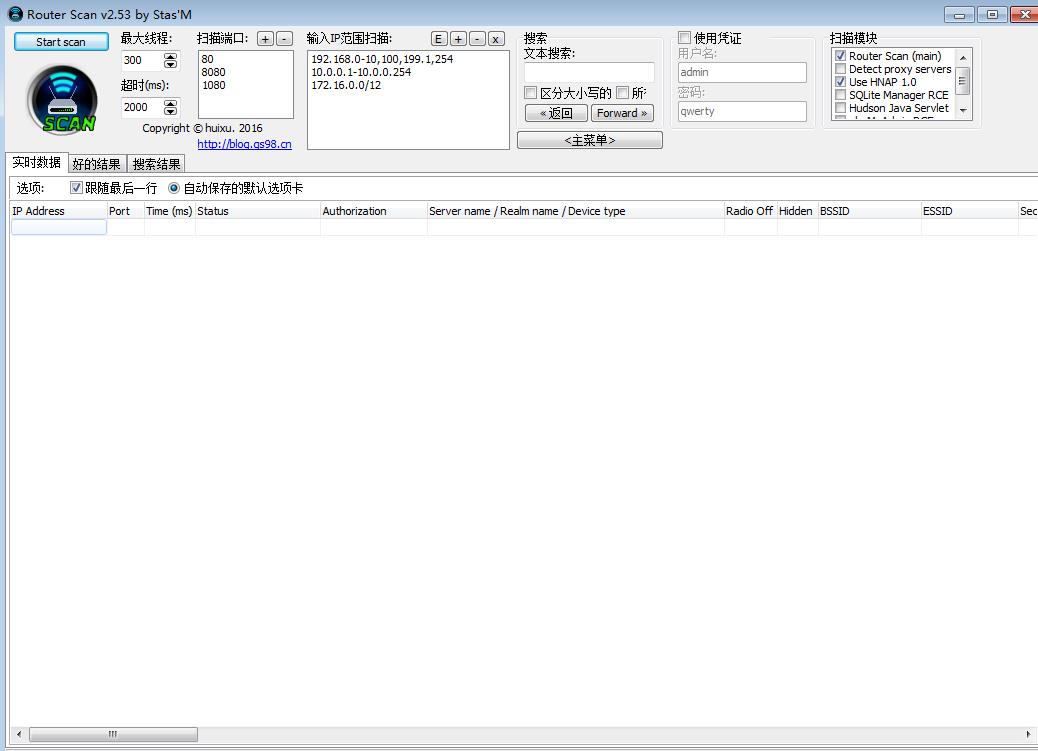Screen dimensions: 1038x751
Task: Increase timeout ms with up spinner
Action: click(x=171, y=103)
